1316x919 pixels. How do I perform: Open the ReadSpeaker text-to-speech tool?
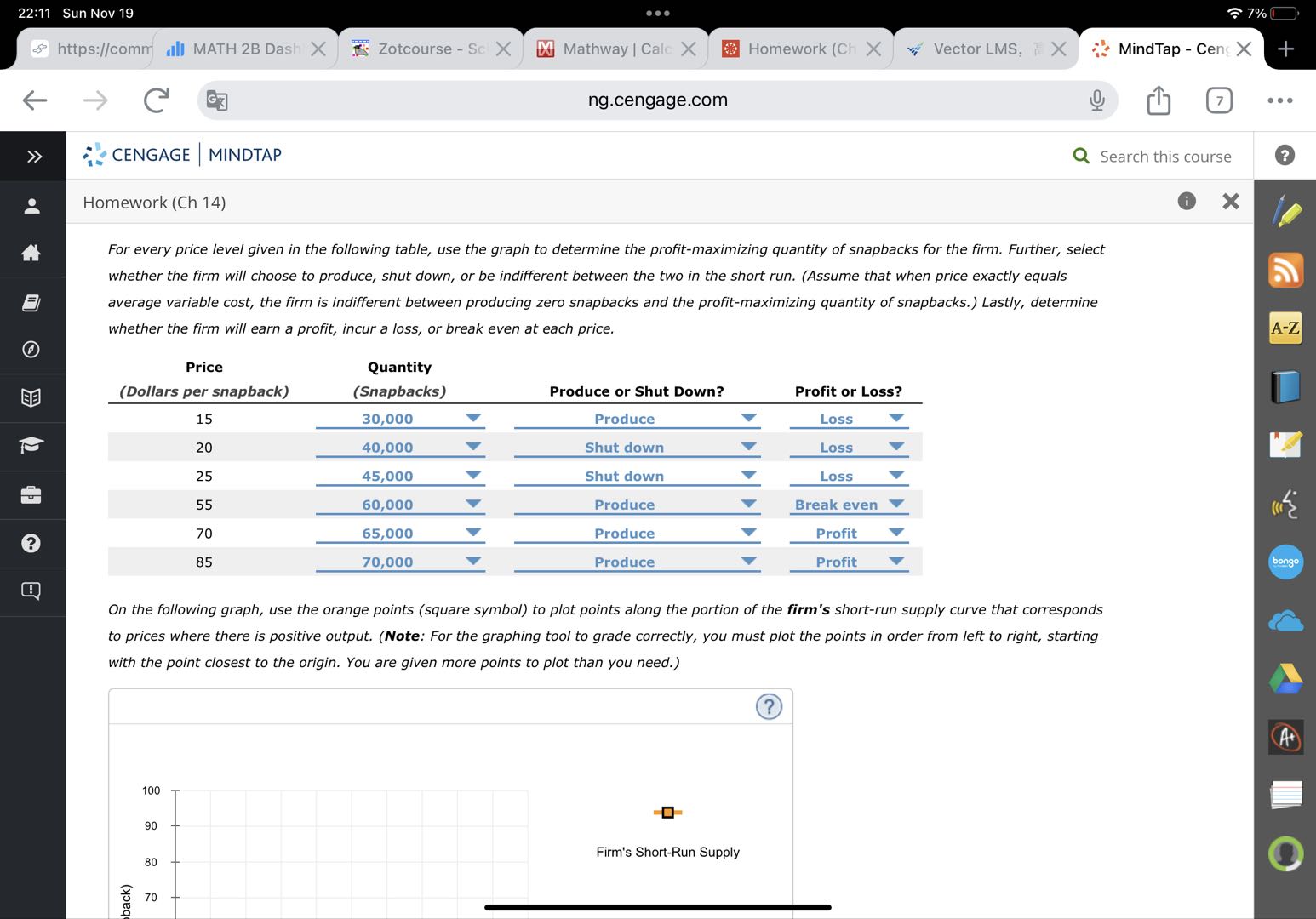click(x=1285, y=504)
